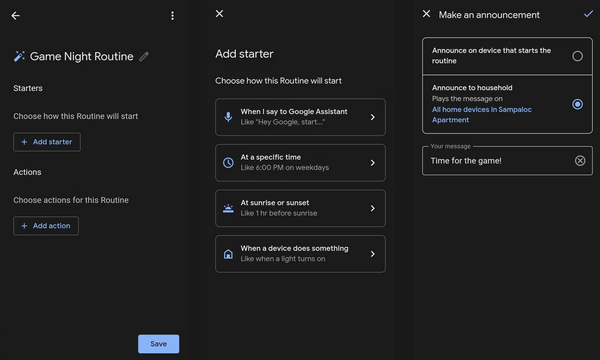
Task: Open All home devices in Sampaloc Apartment link
Action: pyautogui.click(x=482, y=114)
